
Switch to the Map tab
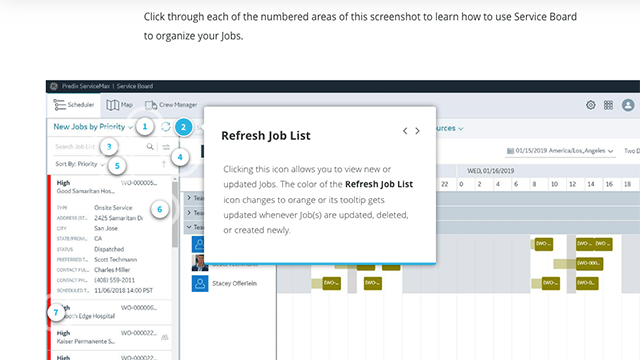[120, 105]
